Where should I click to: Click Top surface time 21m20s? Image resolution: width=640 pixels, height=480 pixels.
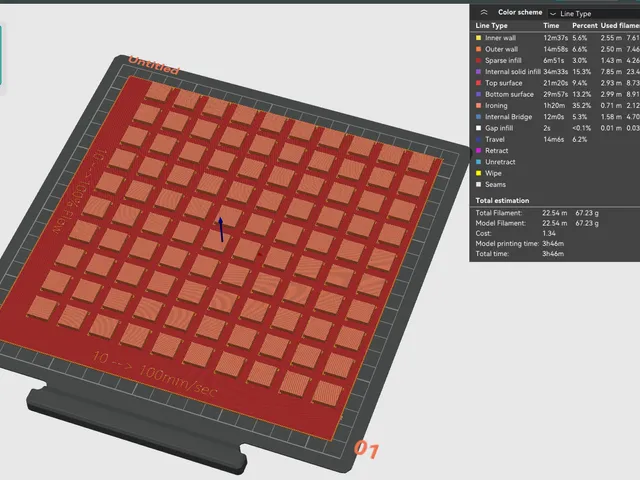click(x=556, y=83)
